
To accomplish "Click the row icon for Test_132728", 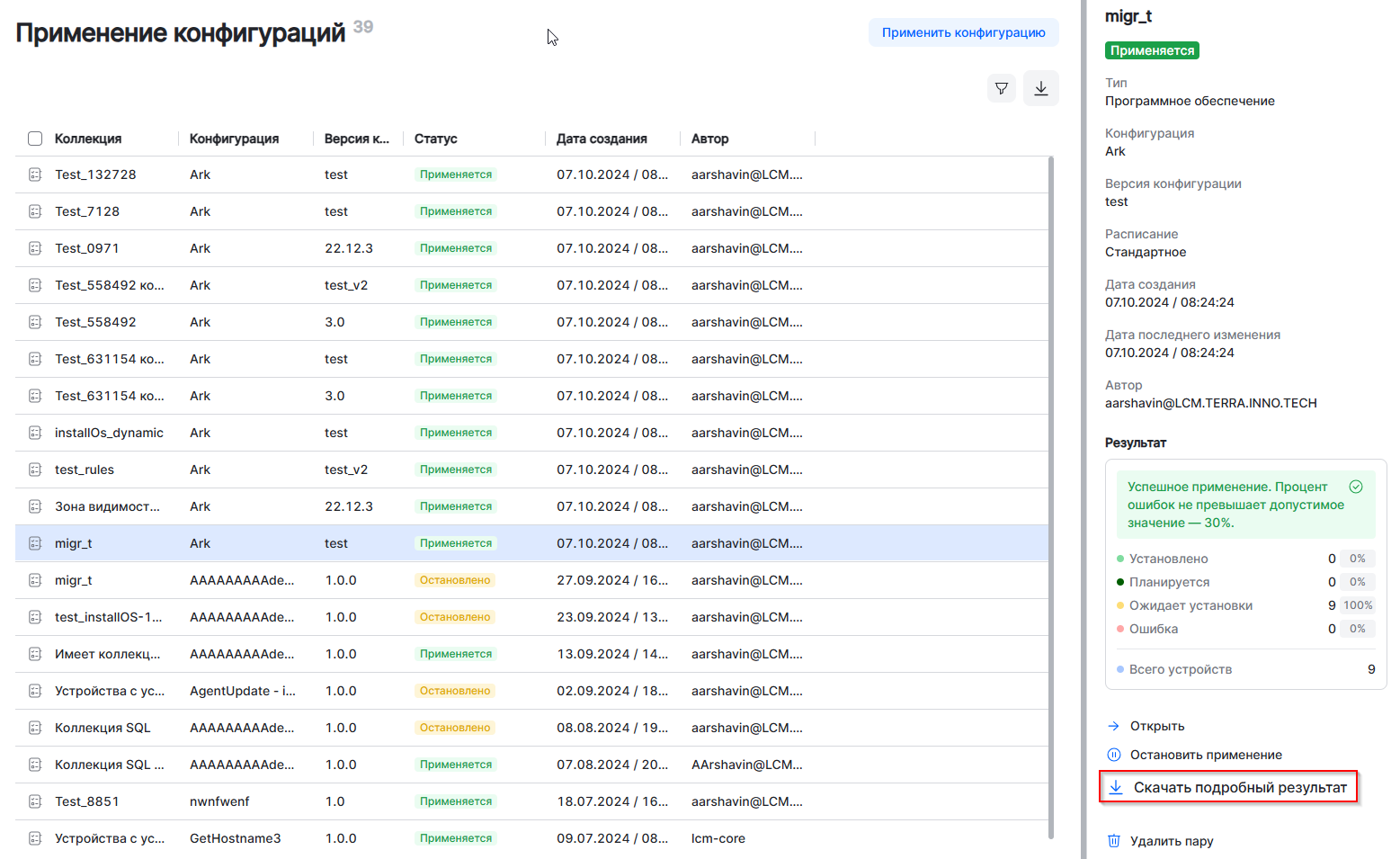I will tap(35, 174).
